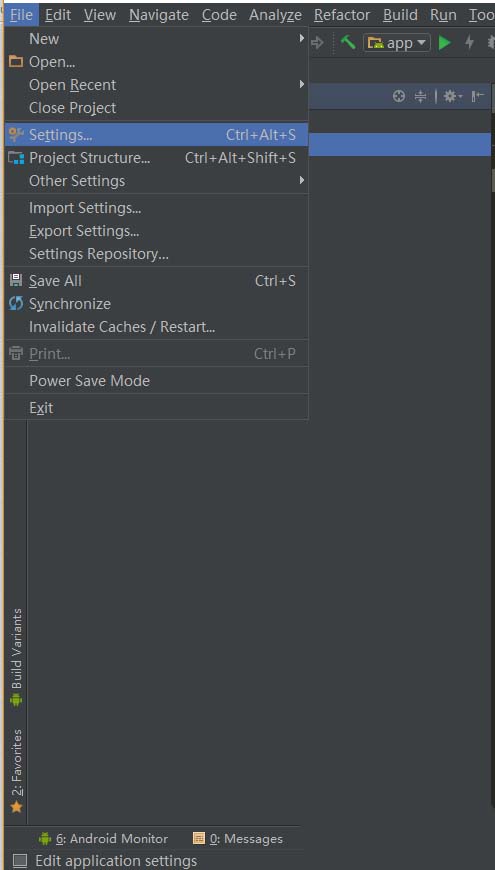Open the Build Variants side panel

coord(17,657)
